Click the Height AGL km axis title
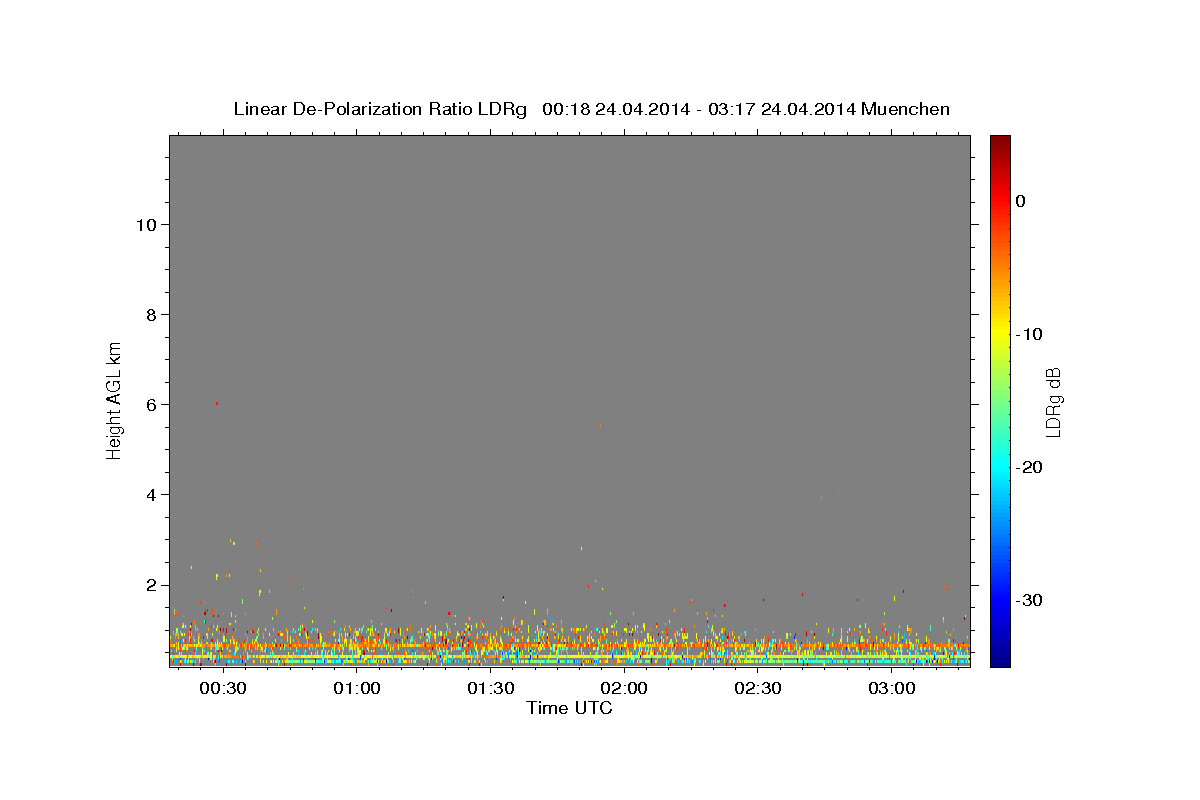 click(x=115, y=400)
